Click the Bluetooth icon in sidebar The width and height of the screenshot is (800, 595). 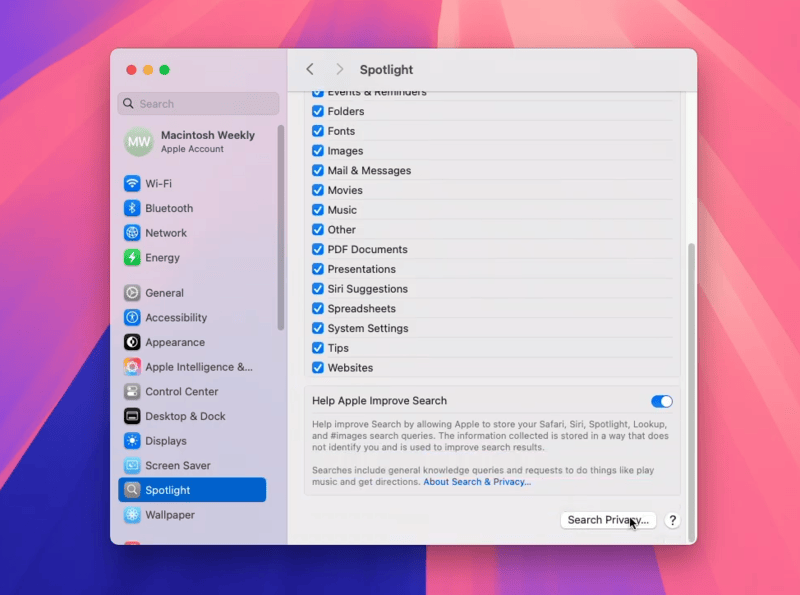click(x=132, y=208)
